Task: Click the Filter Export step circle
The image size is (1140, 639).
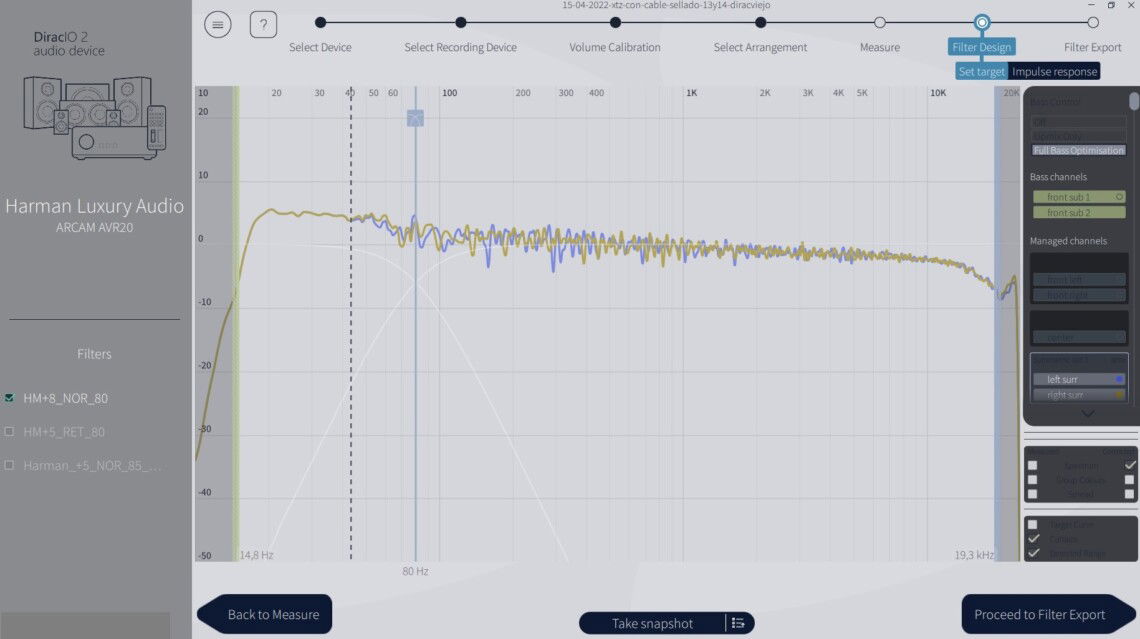Action: 1094,20
